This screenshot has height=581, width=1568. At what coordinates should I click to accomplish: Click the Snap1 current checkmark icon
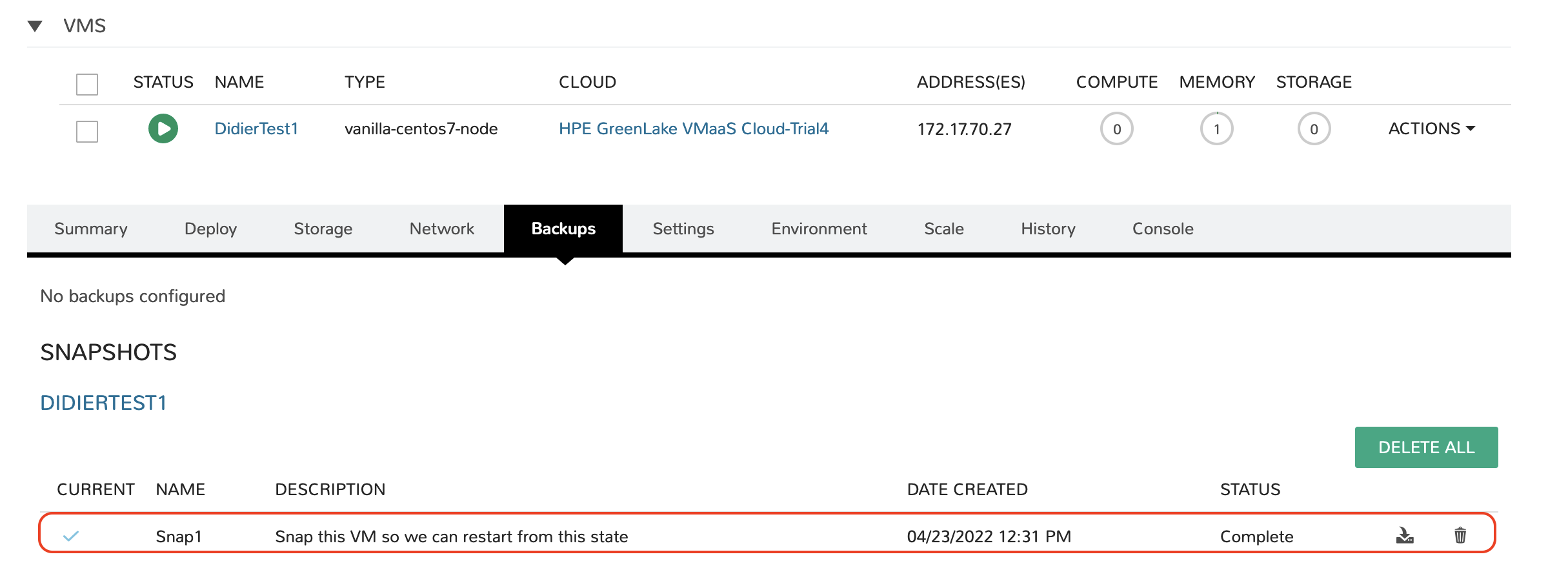pyautogui.click(x=71, y=536)
